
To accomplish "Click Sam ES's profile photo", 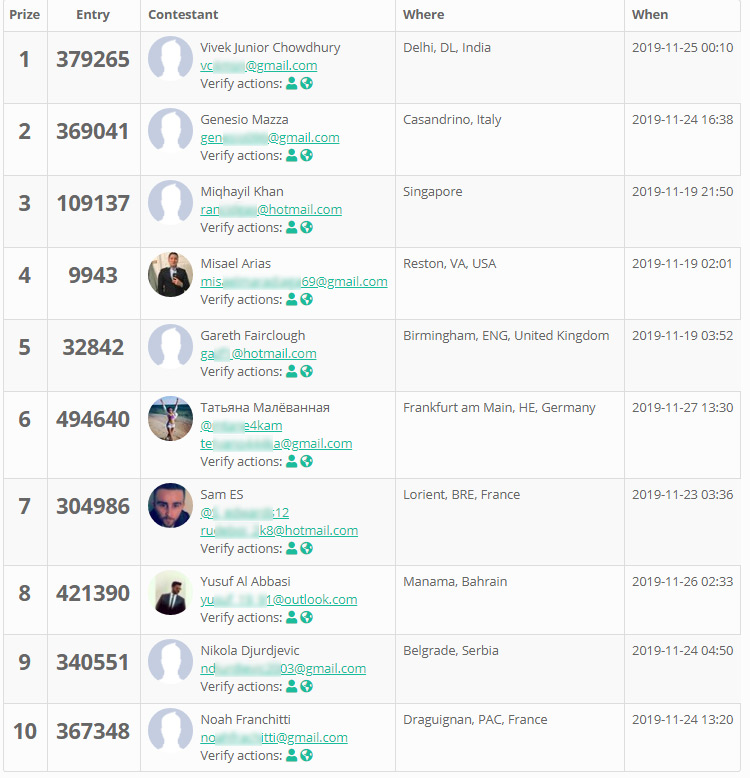I will pyautogui.click(x=170, y=506).
